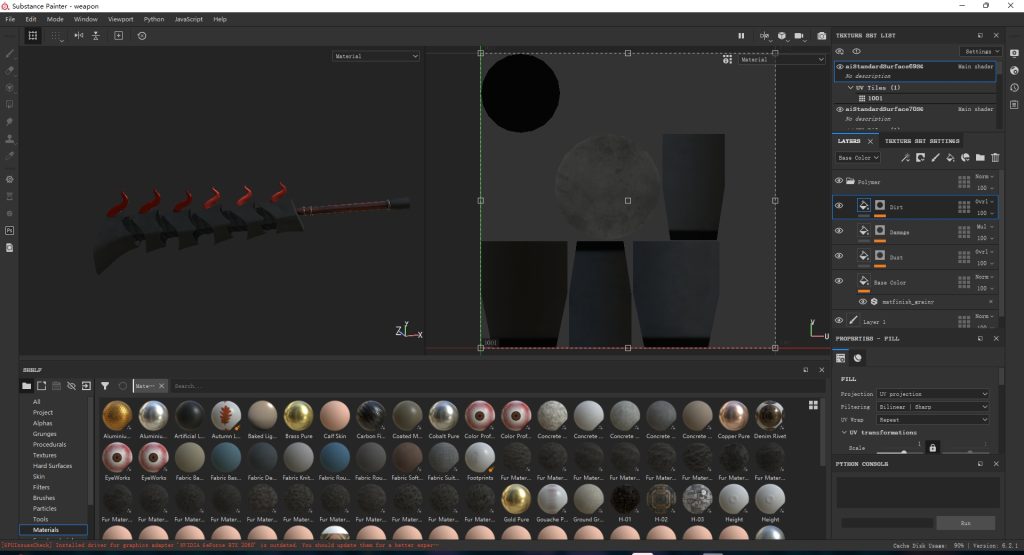Open the UV Wrap Repeat dropdown
Screen dimensions: 1024x555
[x=933, y=420]
